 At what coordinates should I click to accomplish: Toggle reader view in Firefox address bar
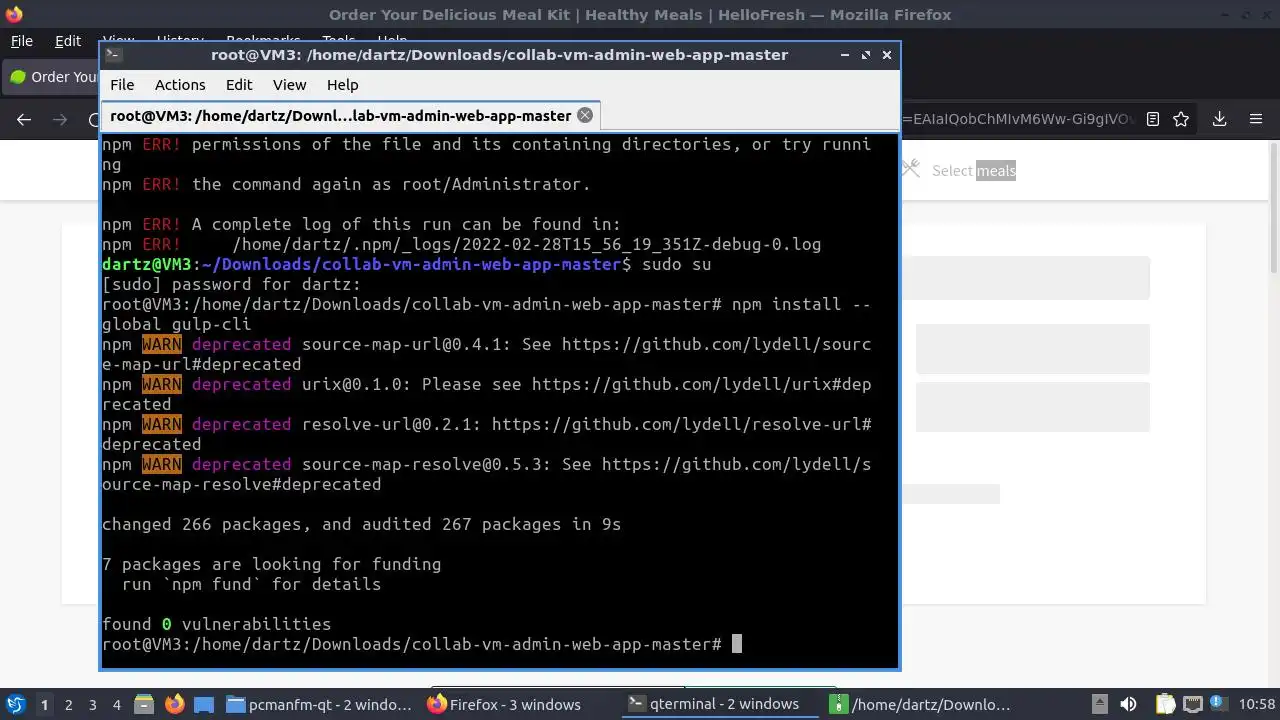tap(1153, 119)
